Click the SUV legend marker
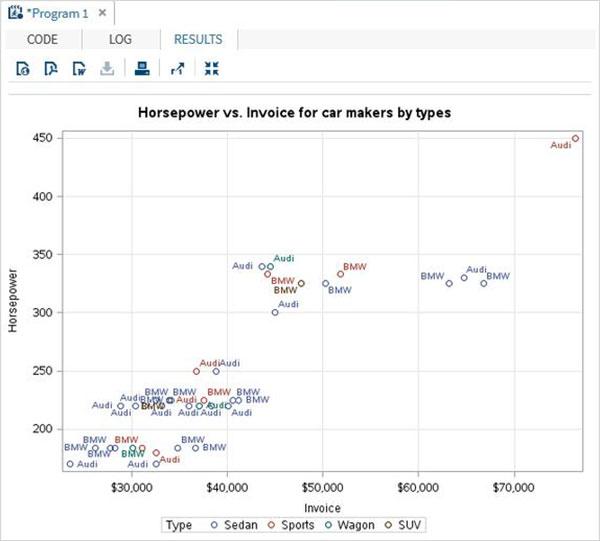 point(388,525)
